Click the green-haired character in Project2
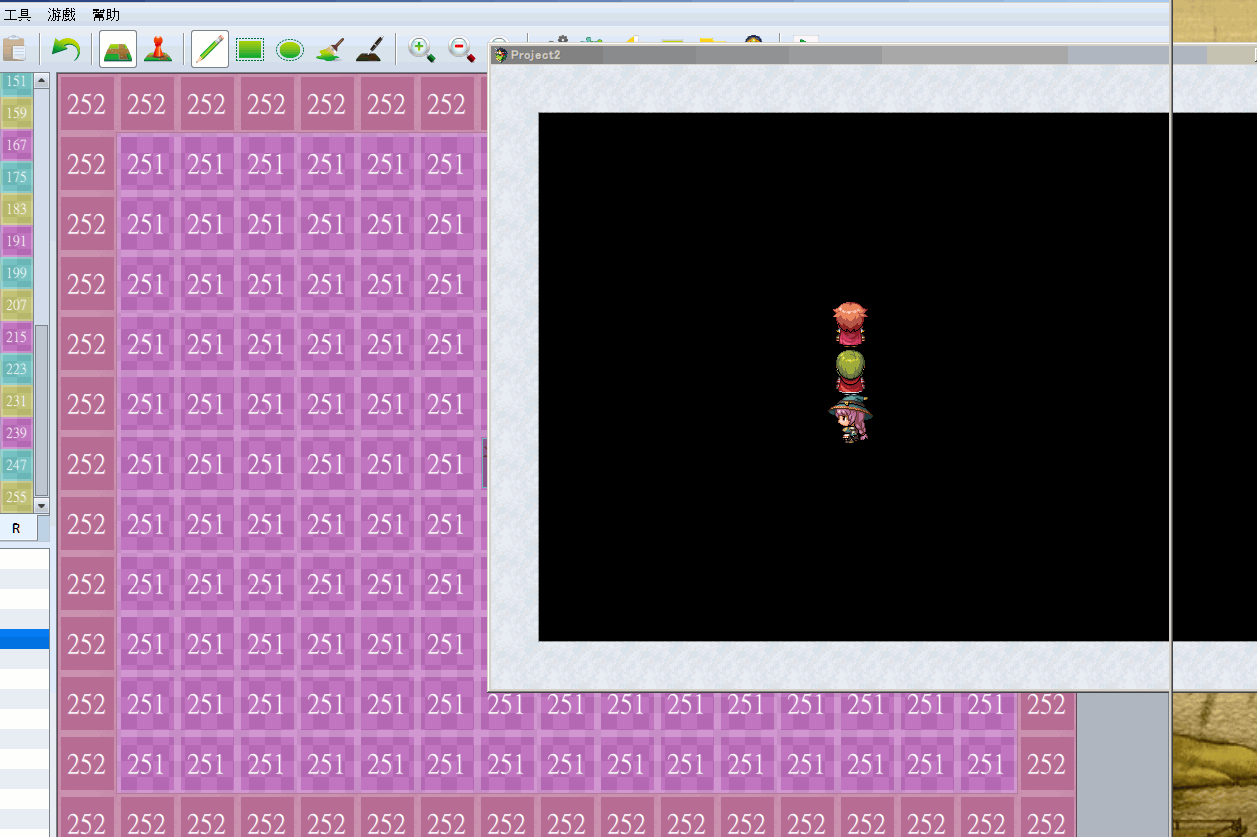1257x837 pixels. (850, 372)
